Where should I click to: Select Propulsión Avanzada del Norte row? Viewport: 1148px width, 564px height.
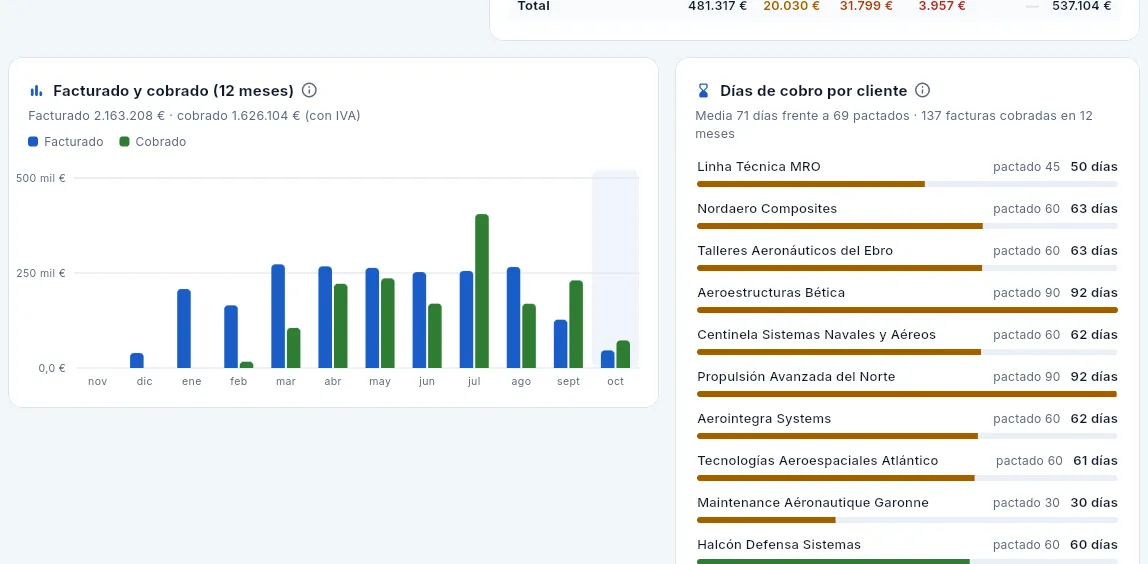(907, 384)
